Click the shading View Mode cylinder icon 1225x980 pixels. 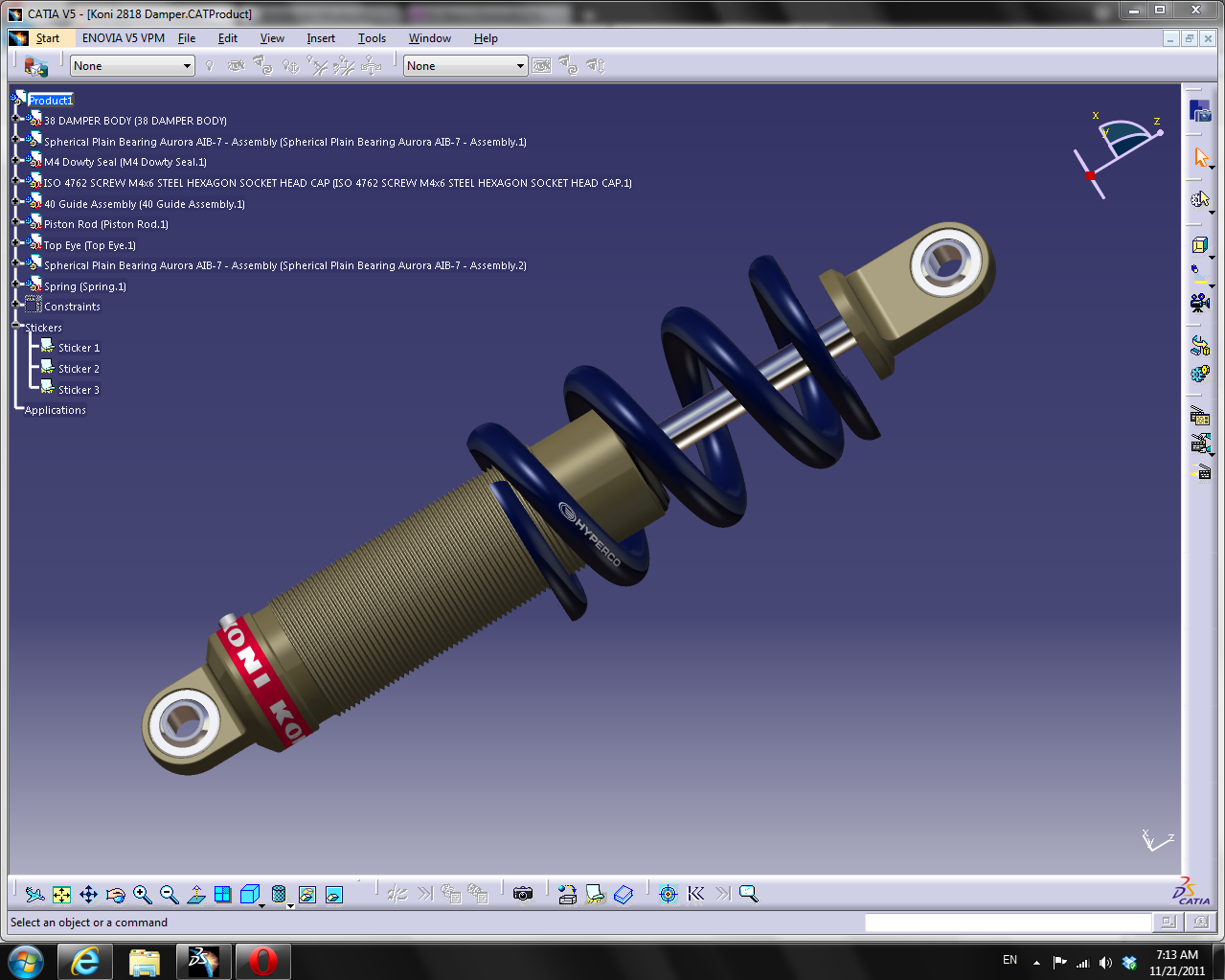pyautogui.click(x=279, y=895)
